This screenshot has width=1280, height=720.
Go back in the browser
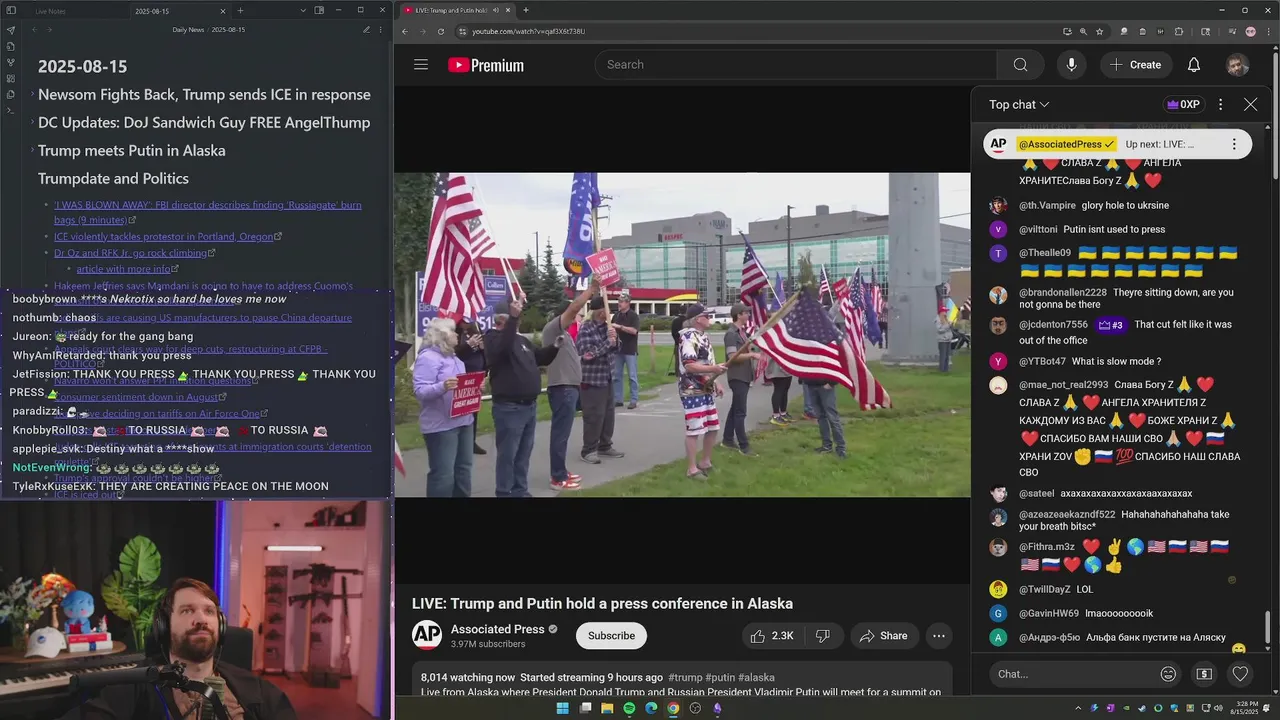pyautogui.click(x=405, y=31)
